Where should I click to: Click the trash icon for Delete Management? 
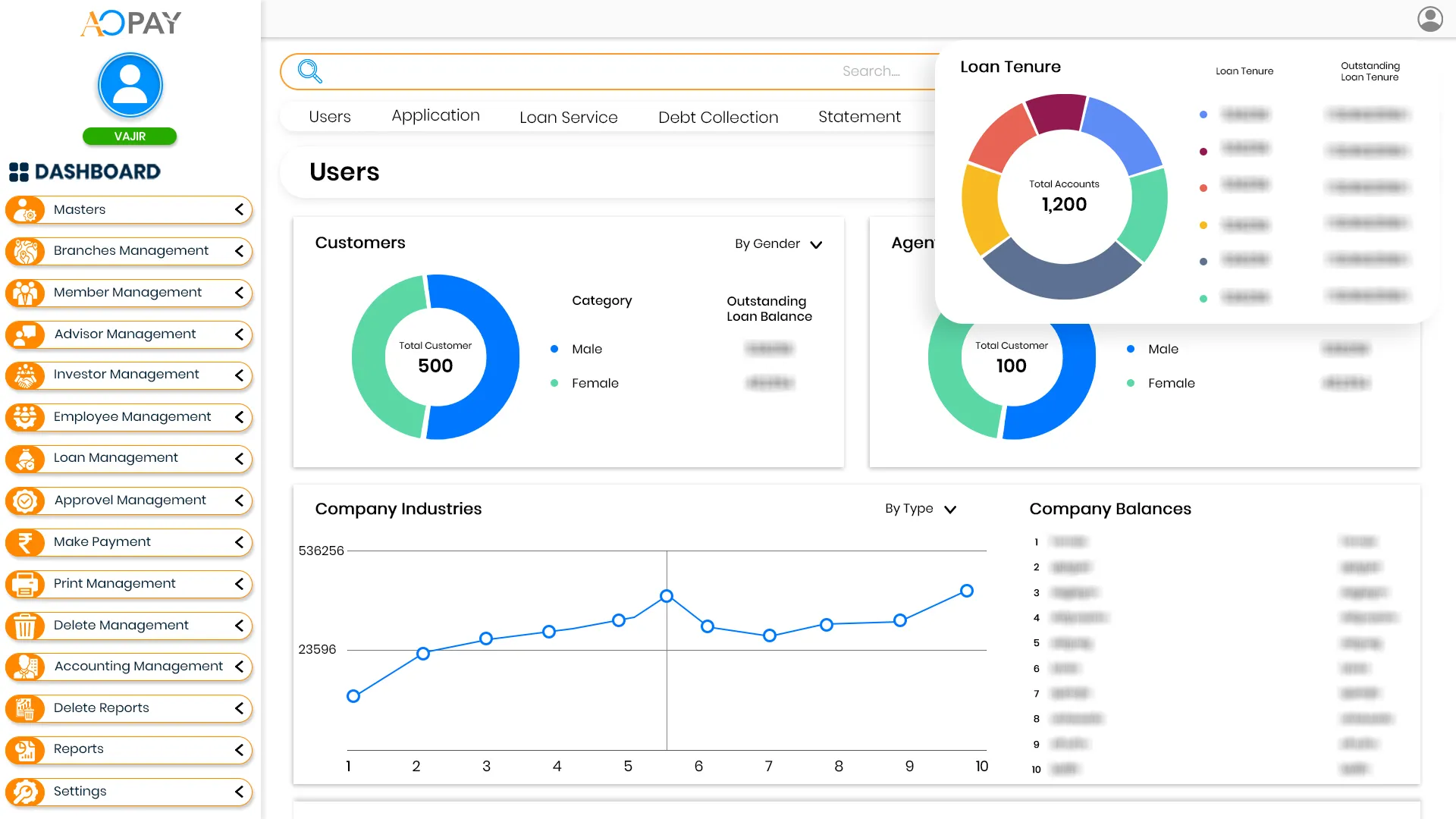pos(27,626)
